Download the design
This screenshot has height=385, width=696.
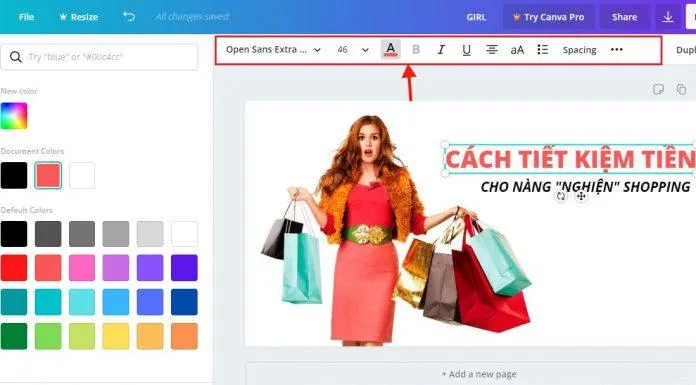pos(668,17)
